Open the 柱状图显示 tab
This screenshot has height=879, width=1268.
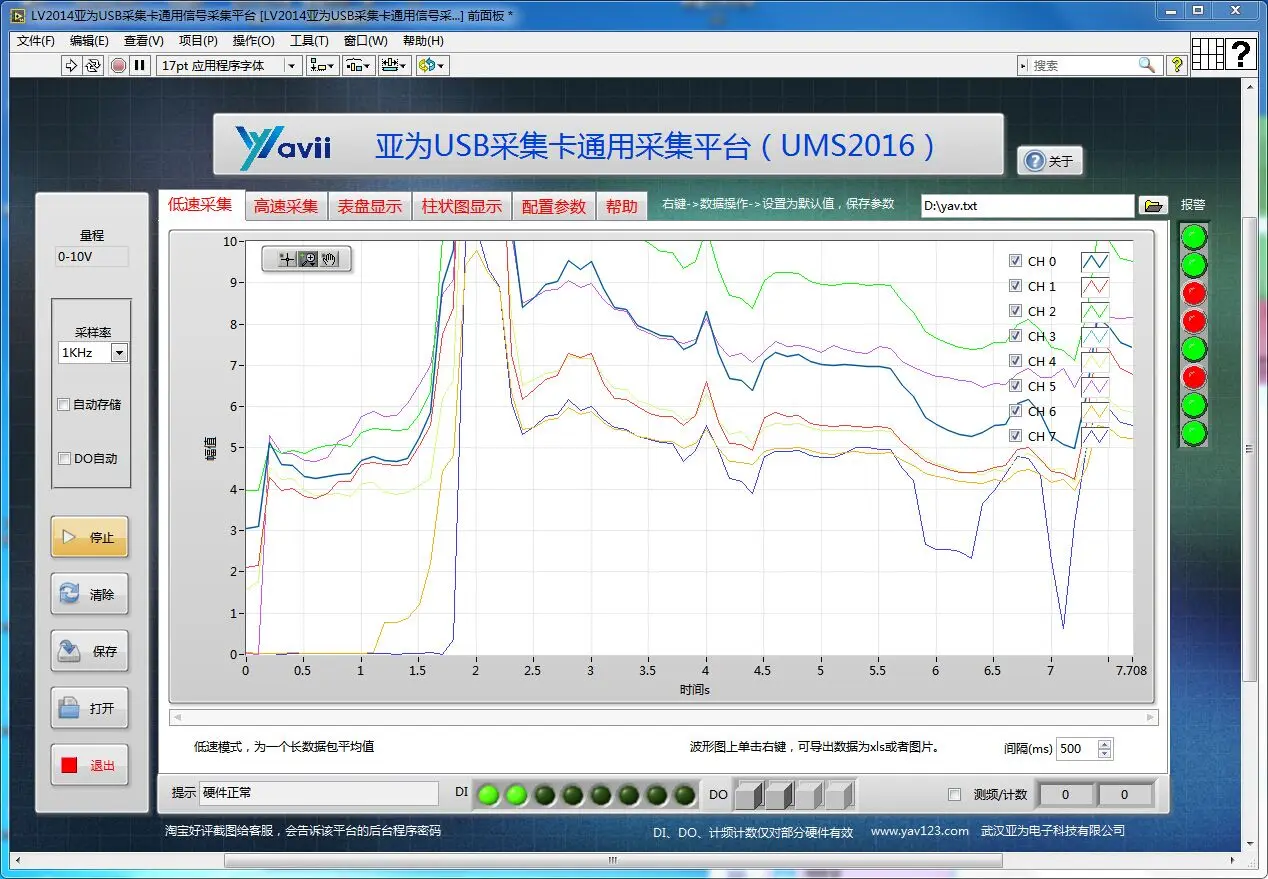462,206
